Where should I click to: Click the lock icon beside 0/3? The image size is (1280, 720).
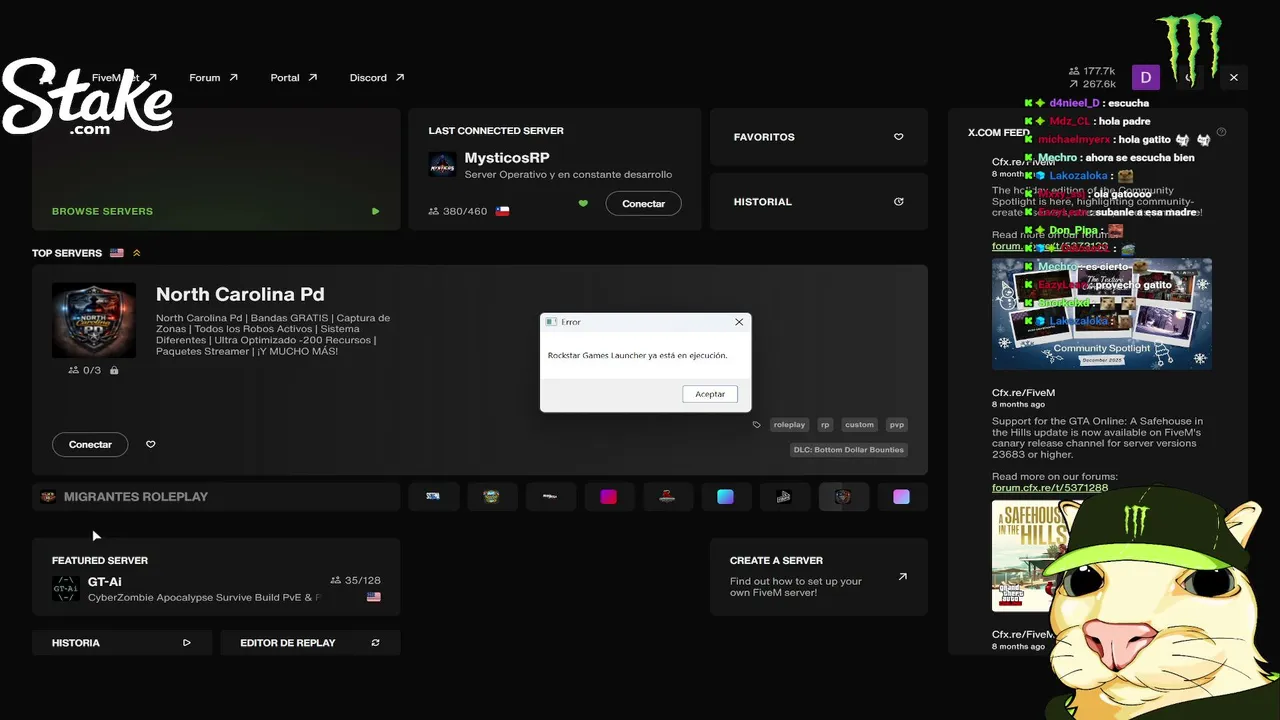click(114, 370)
